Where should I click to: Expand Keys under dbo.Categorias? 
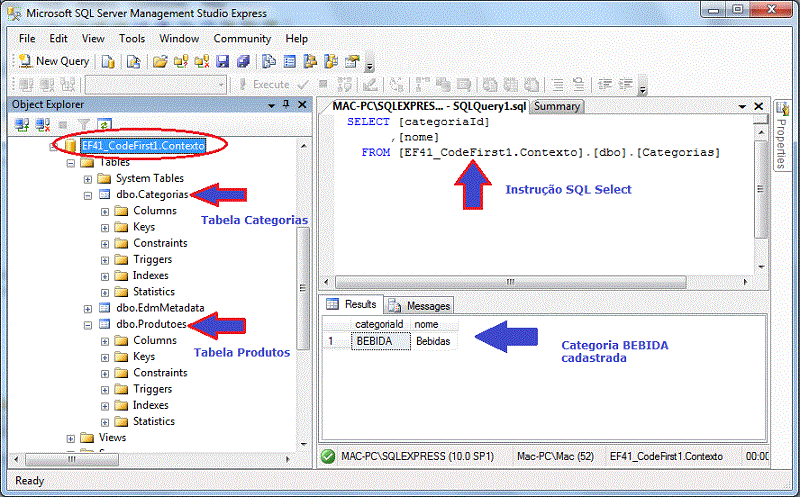pos(105,228)
